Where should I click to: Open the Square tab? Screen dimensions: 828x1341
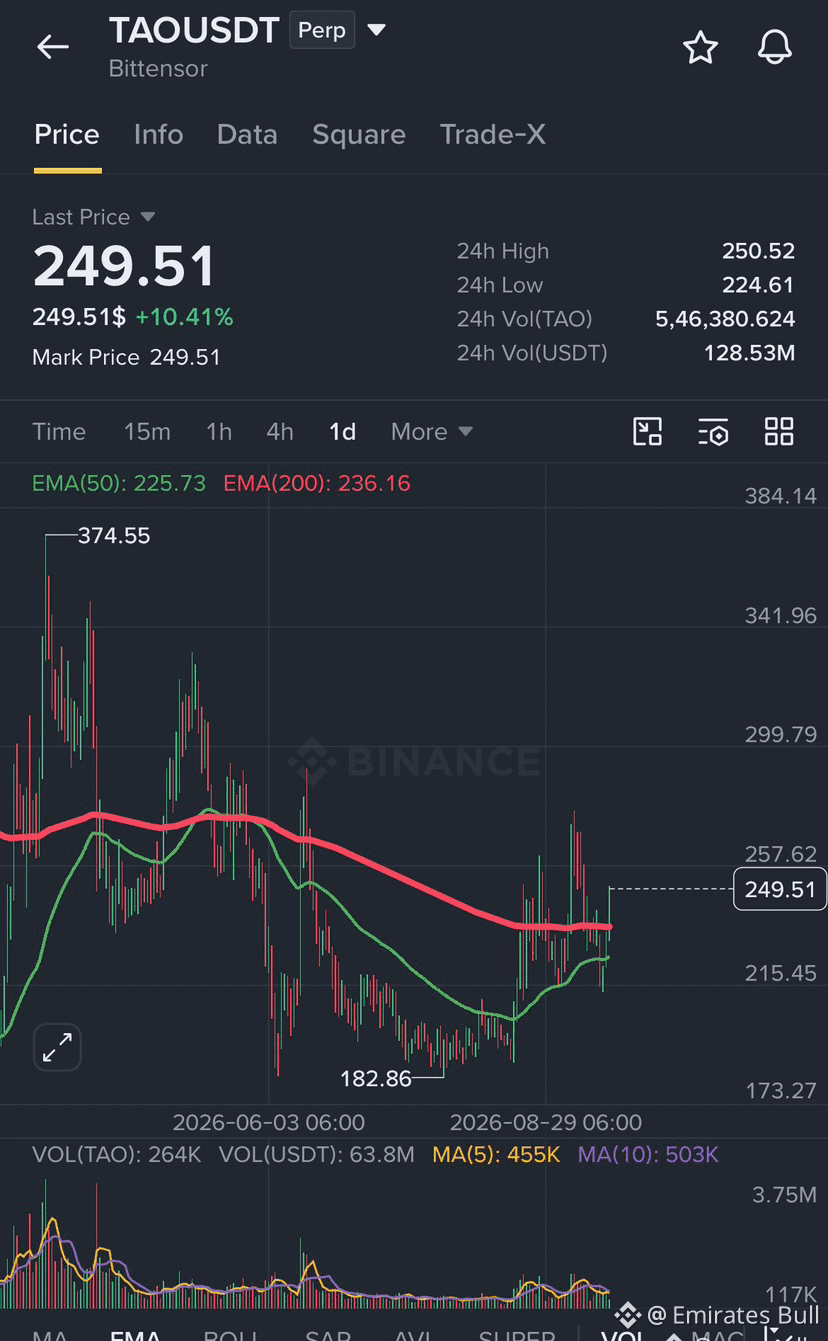click(359, 134)
